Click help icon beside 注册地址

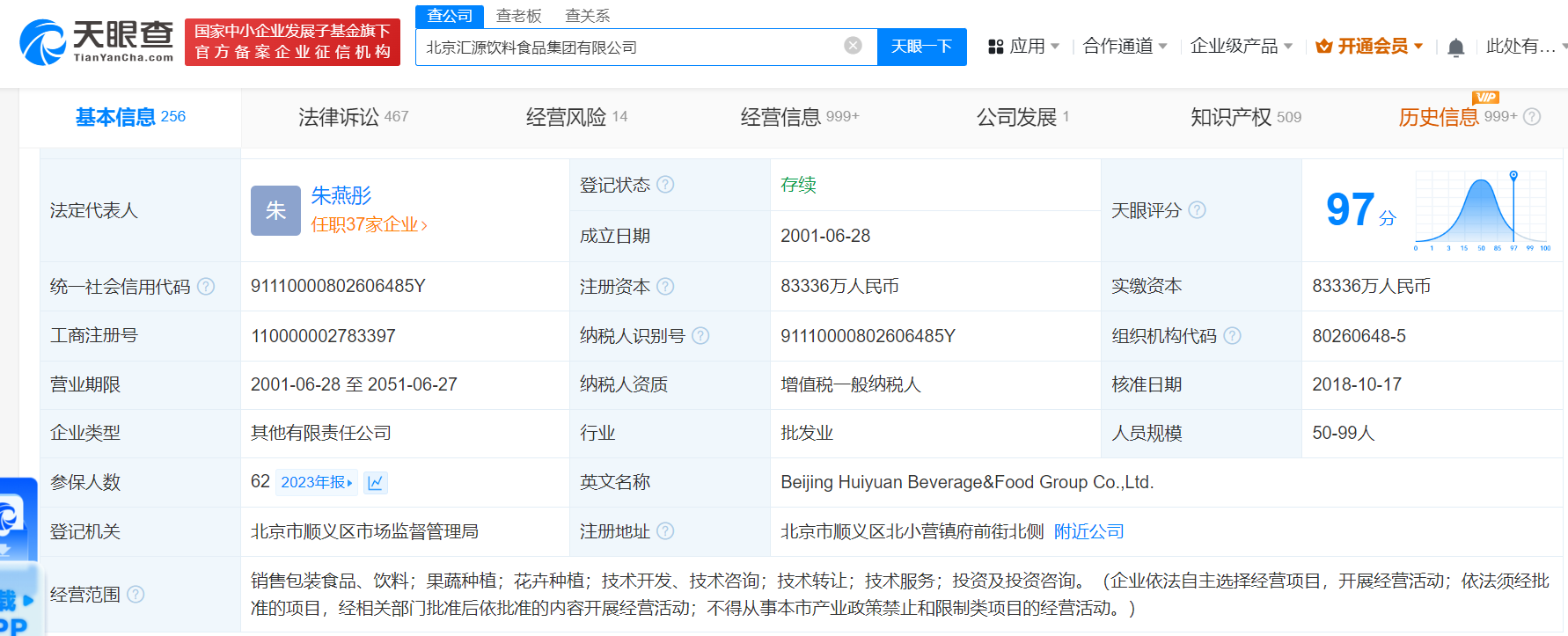(666, 531)
